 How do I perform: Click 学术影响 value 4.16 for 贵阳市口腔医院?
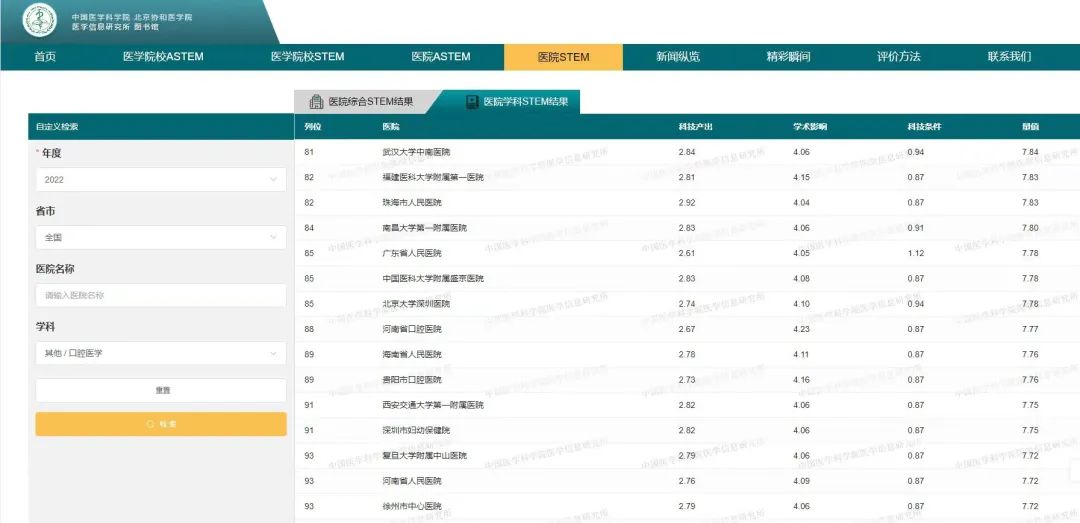click(801, 380)
